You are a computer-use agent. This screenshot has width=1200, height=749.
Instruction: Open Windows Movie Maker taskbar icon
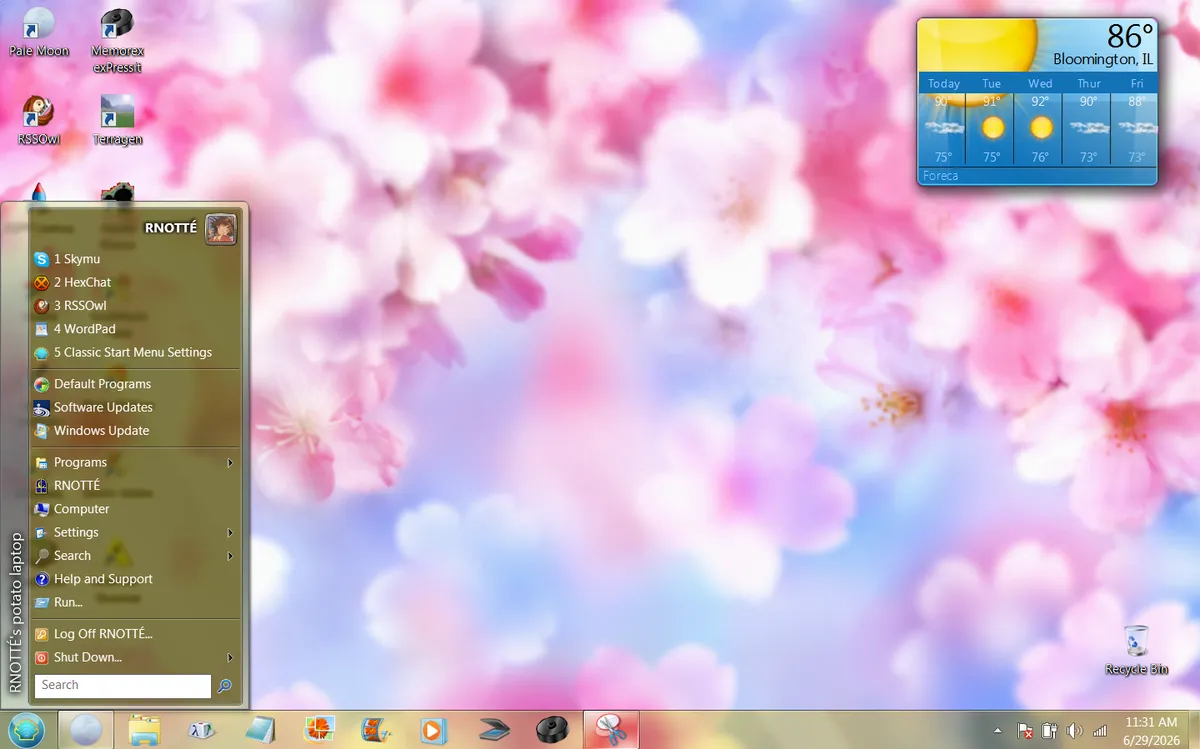click(x=375, y=730)
